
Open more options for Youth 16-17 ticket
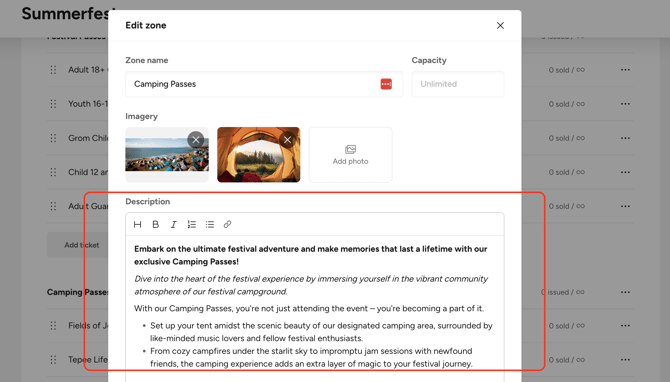click(x=625, y=104)
